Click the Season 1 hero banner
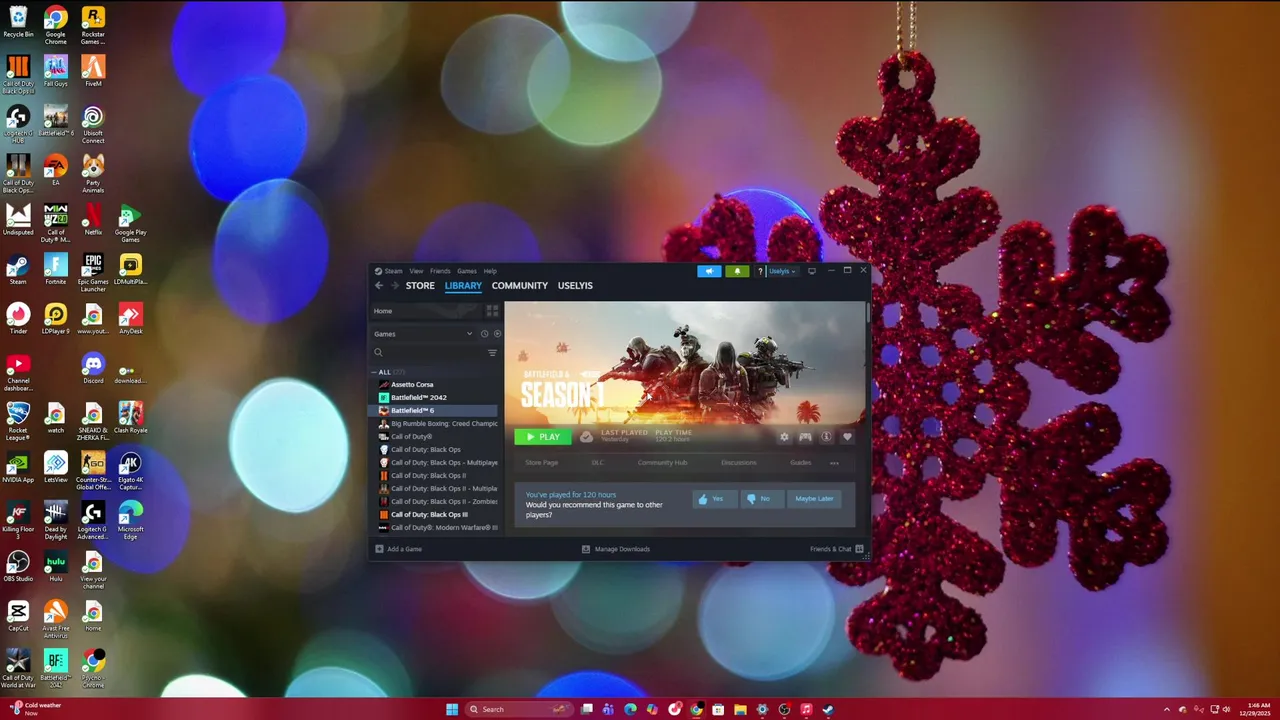 point(685,362)
